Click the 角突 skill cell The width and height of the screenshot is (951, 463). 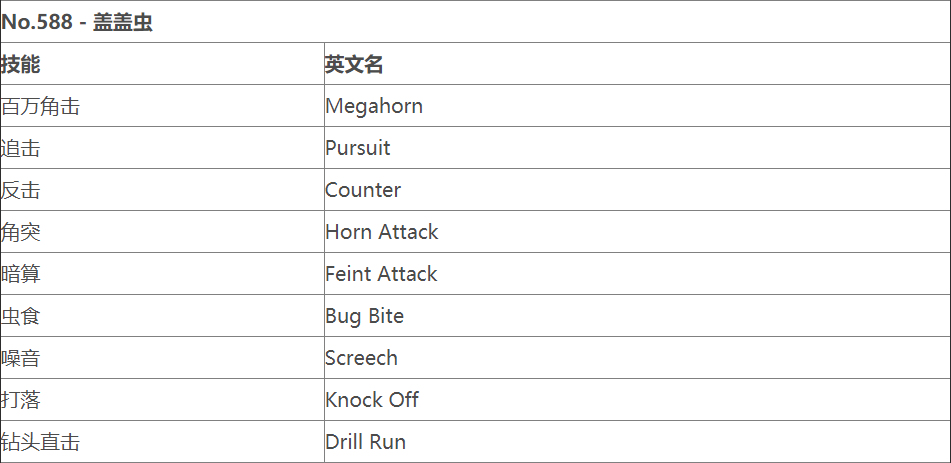[x=21, y=232]
